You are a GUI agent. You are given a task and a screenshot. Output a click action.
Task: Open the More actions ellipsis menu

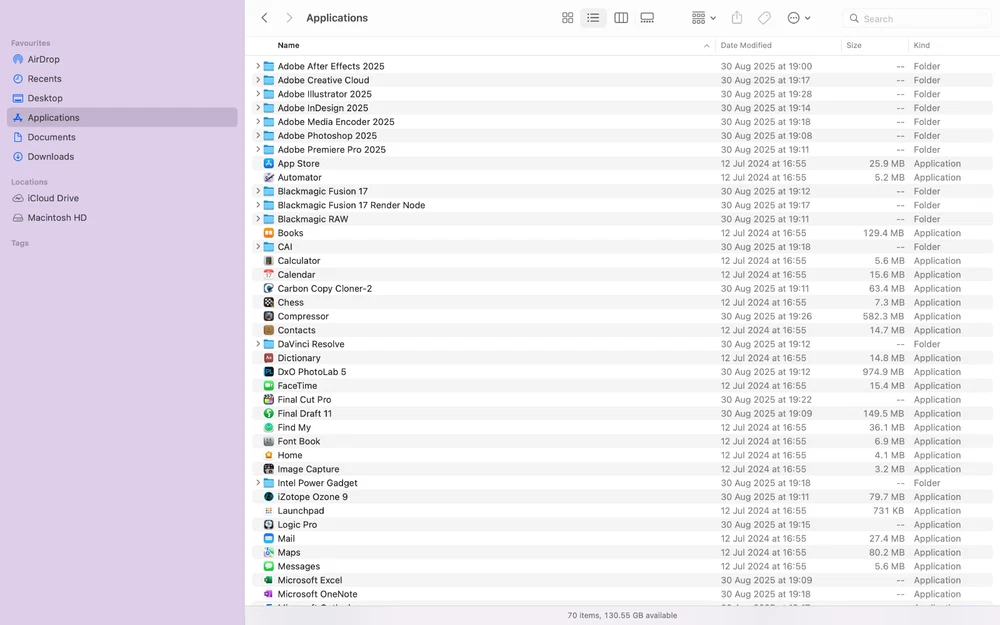click(x=798, y=18)
